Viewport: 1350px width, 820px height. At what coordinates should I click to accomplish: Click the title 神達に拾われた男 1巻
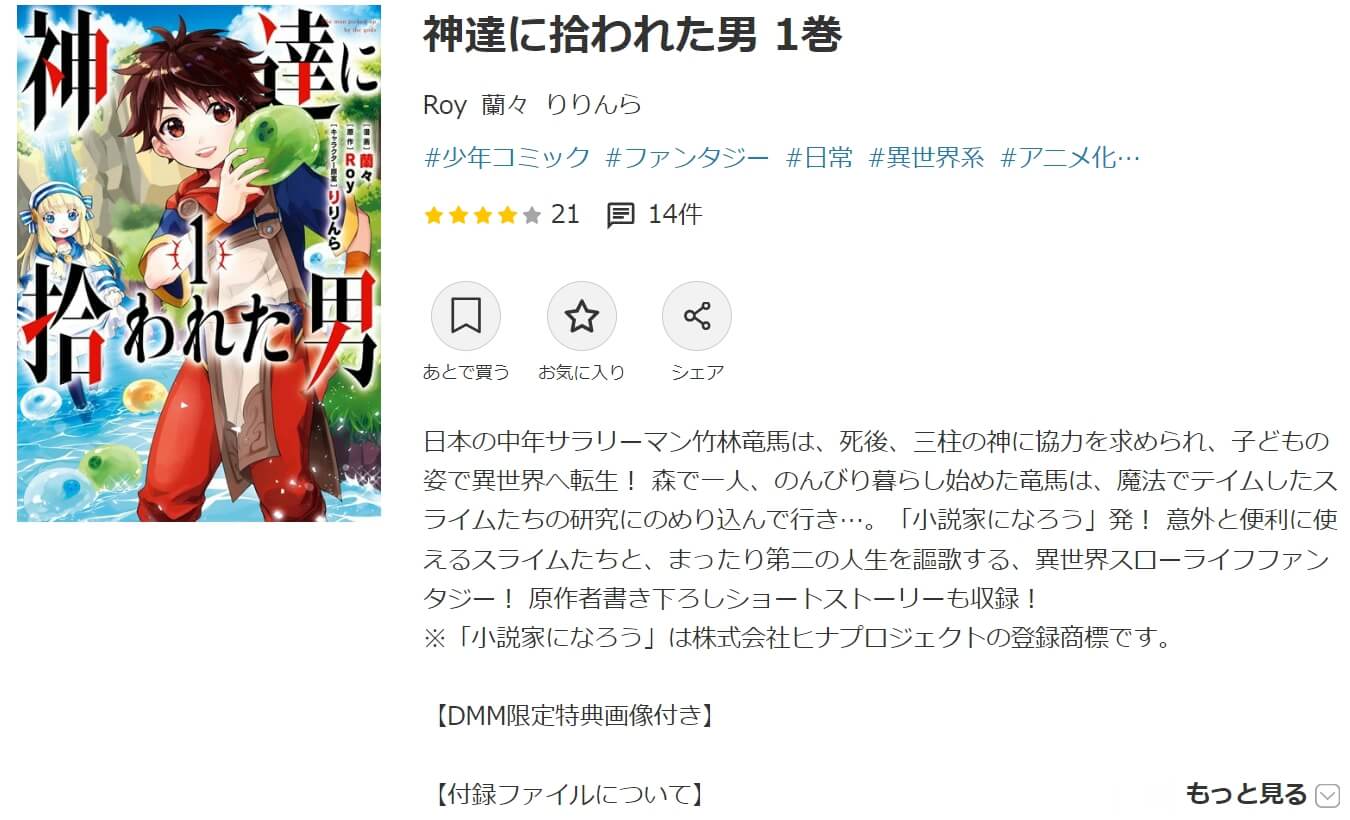pos(633,35)
